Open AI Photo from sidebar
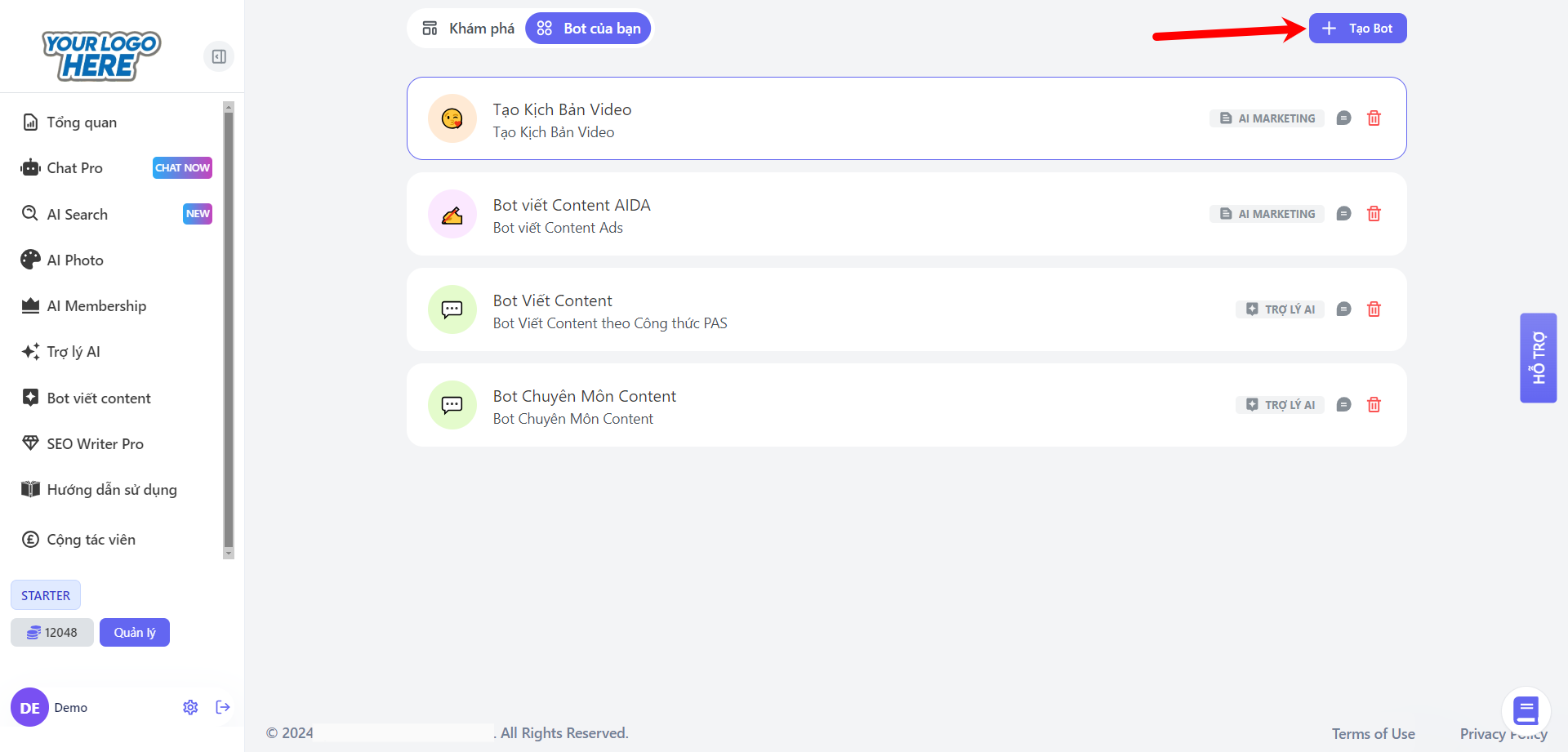Image resolution: width=1568 pixels, height=752 pixels. (x=75, y=260)
